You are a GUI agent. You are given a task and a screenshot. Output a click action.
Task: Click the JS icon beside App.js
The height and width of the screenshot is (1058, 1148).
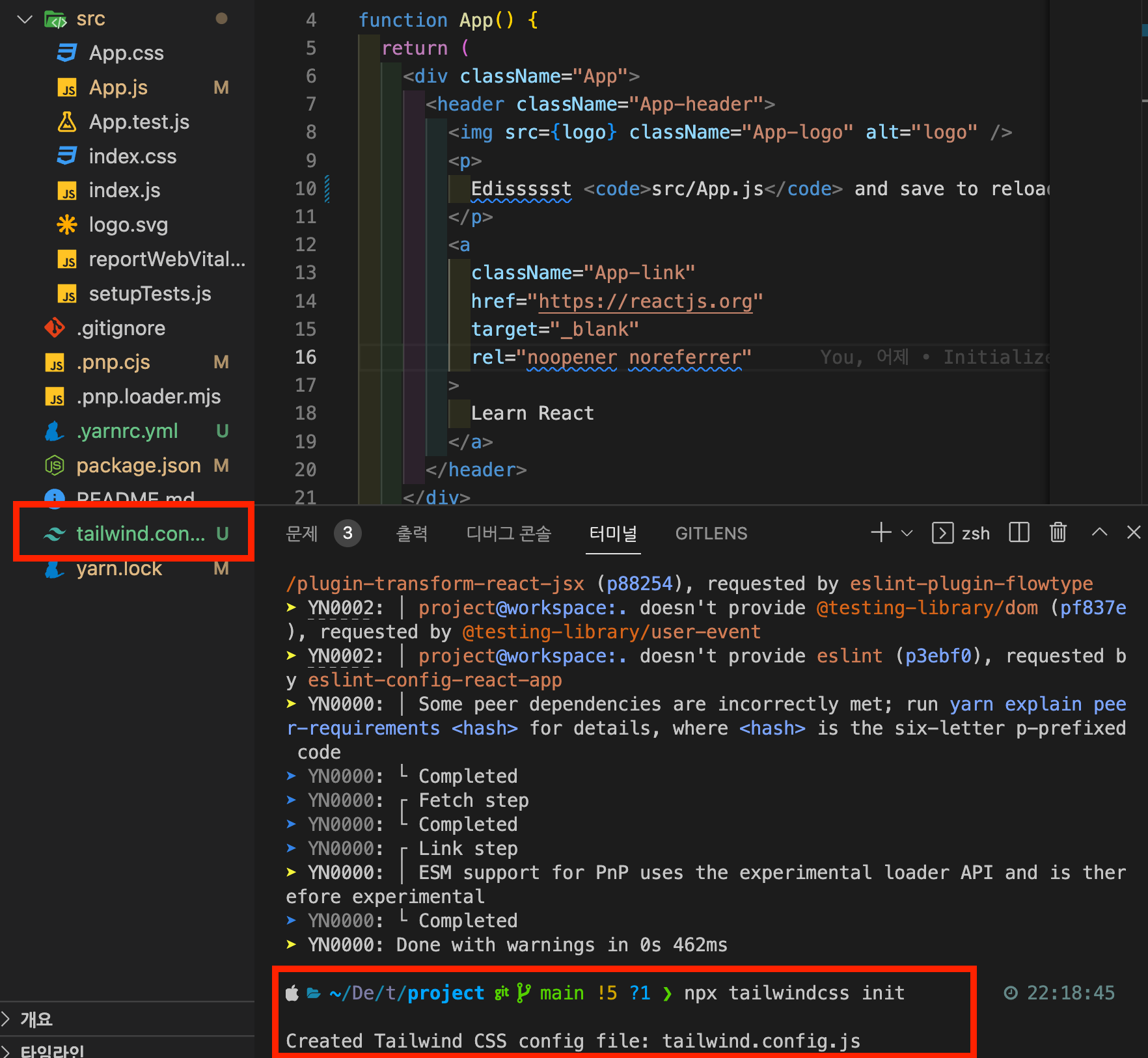click(67, 88)
